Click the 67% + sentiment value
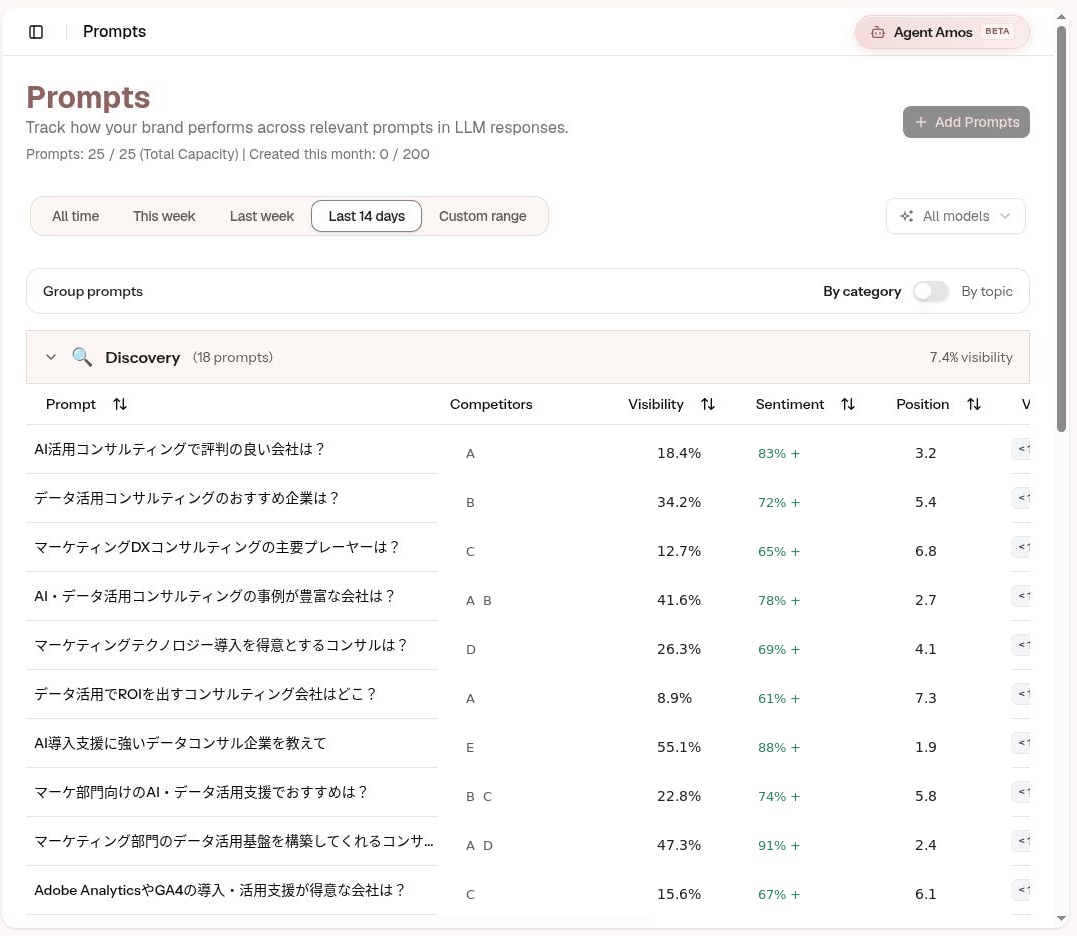The height and width of the screenshot is (936, 1077). point(778,895)
